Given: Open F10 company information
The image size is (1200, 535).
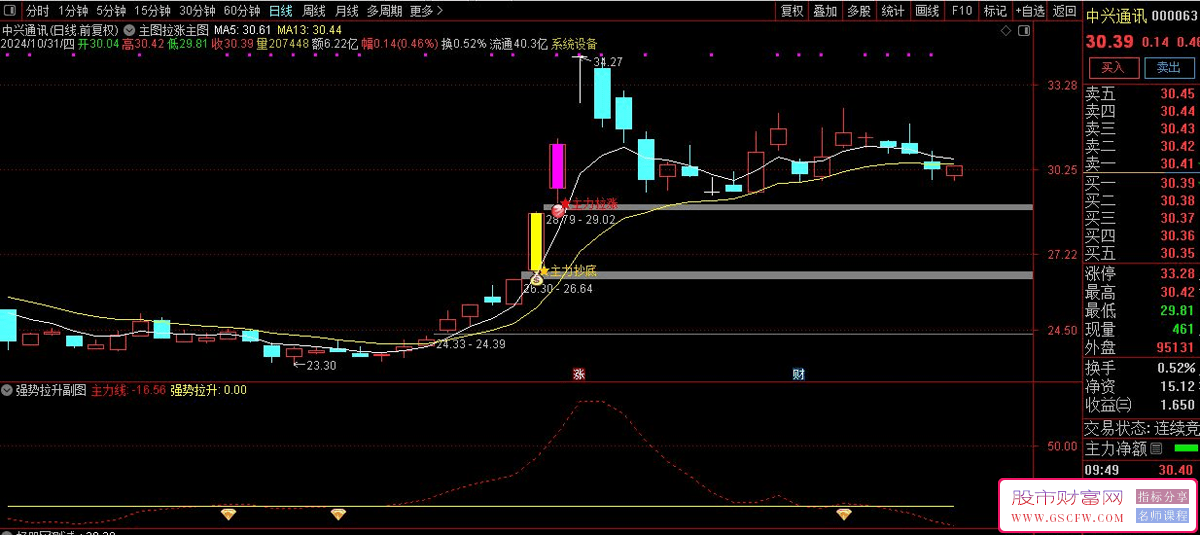Looking at the screenshot, I should tap(961, 11).
